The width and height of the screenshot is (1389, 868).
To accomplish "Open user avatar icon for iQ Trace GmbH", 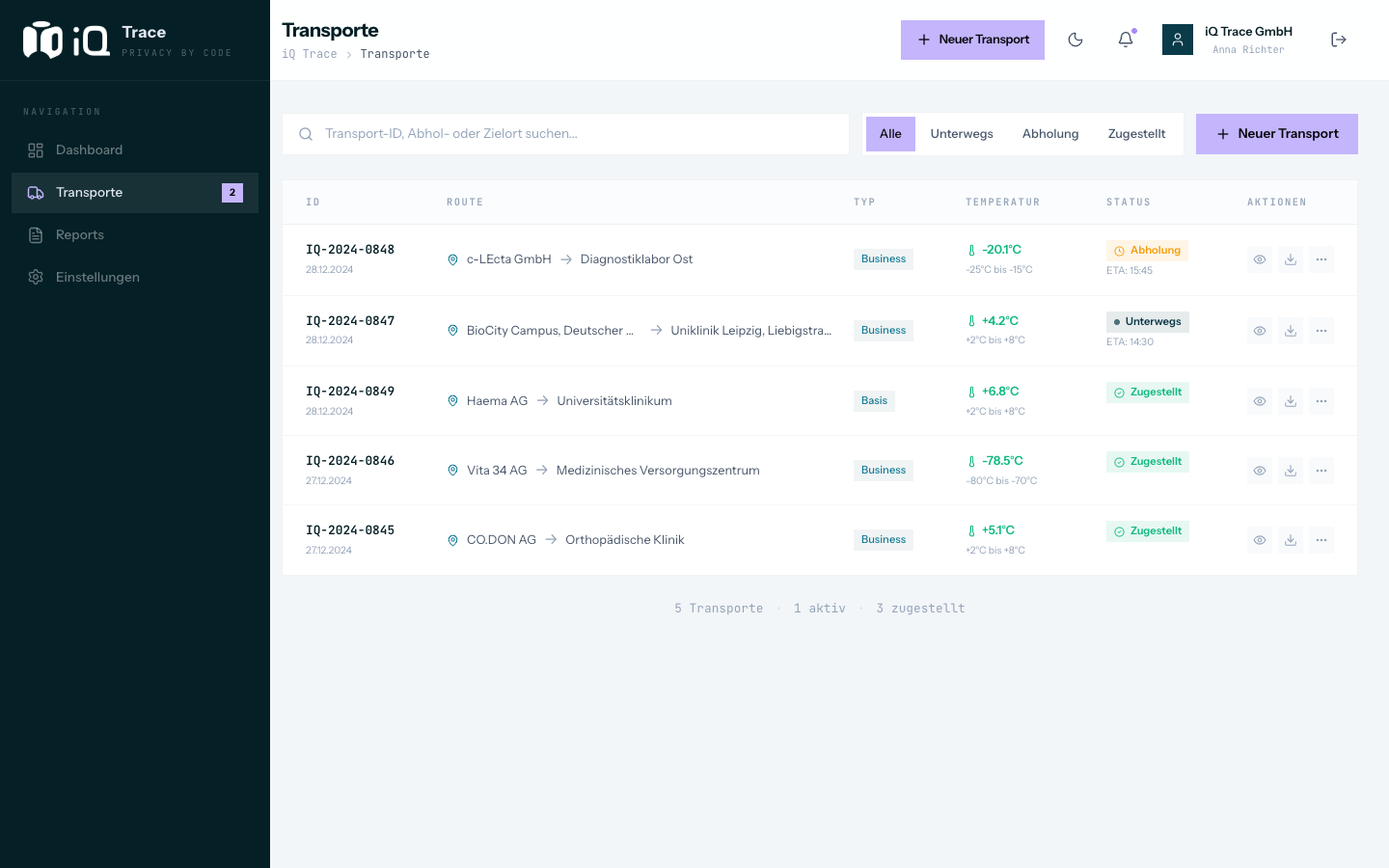I will [x=1178, y=40].
